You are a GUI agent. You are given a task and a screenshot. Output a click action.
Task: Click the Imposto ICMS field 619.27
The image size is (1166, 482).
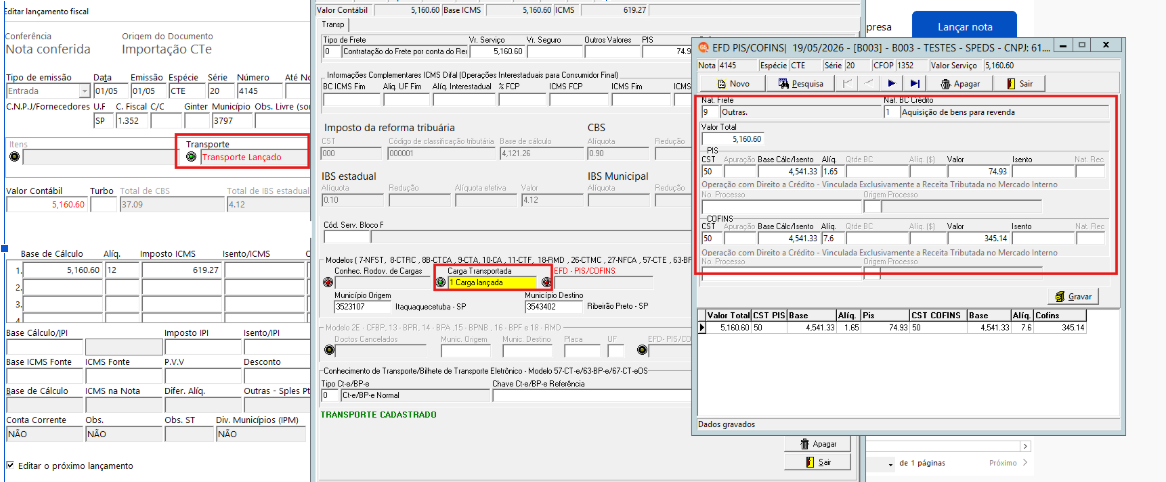(x=181, y=271)
